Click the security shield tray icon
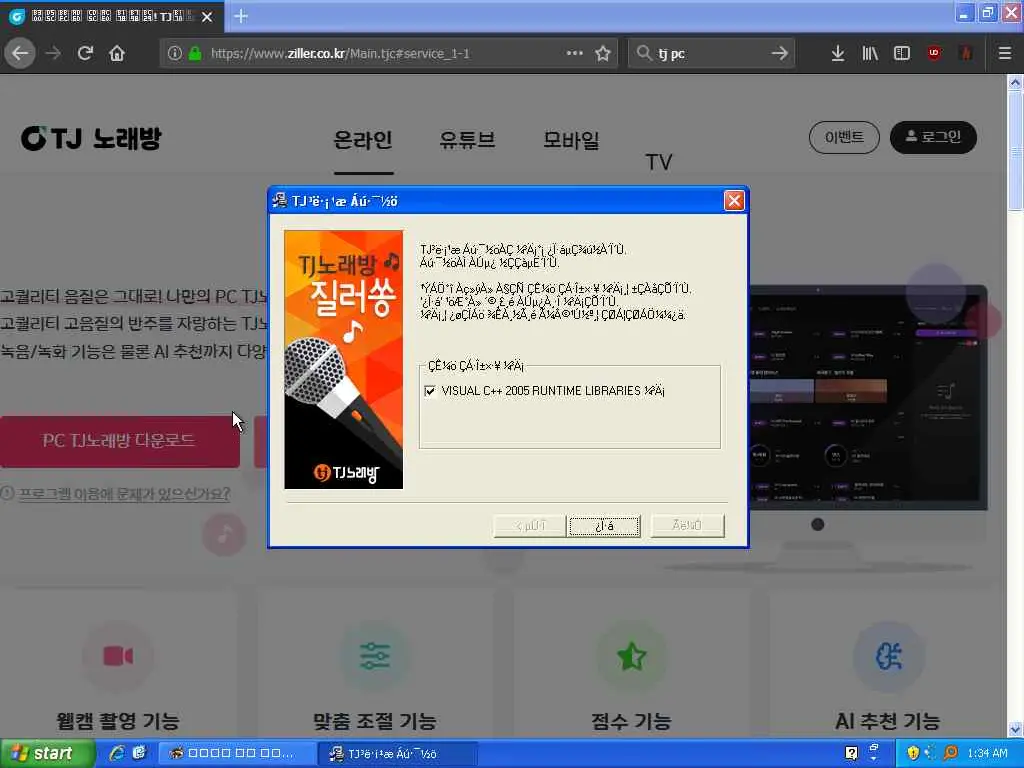Image resolution: width=1024 pixels, height=768 pixels. click(913, 753)
